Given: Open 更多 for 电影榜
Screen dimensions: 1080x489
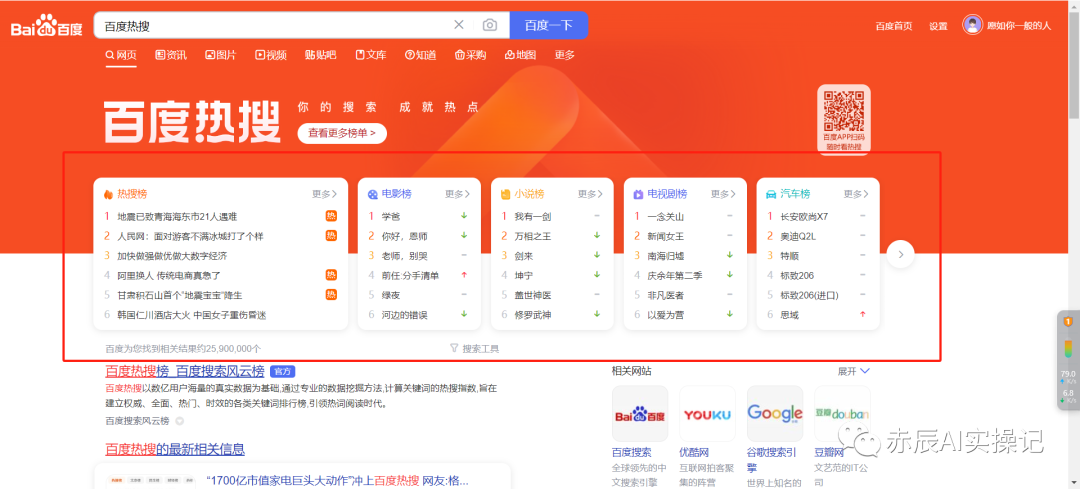Looking at the screenshot, I should point(457,194).
